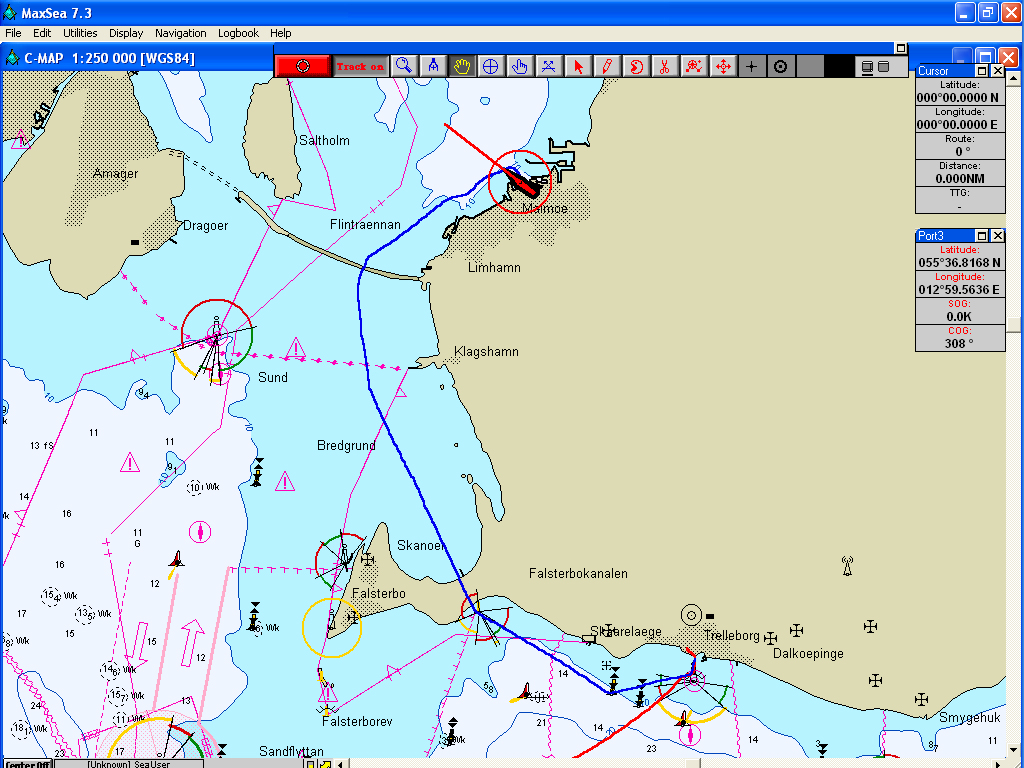This screenshot has width=1024, height=768.
Task: Collapse the Cursor panel with its box button
Action: point(982,71)
